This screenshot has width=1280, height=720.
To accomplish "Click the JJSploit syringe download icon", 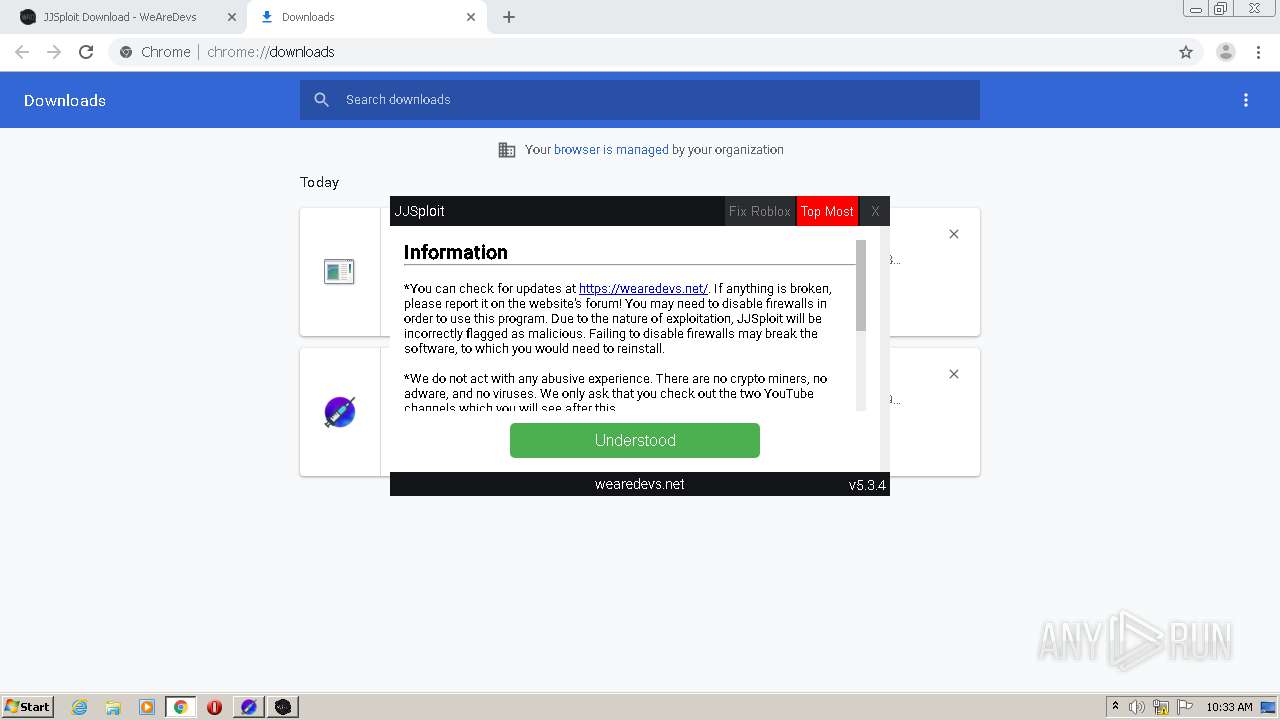I will 340,412.
